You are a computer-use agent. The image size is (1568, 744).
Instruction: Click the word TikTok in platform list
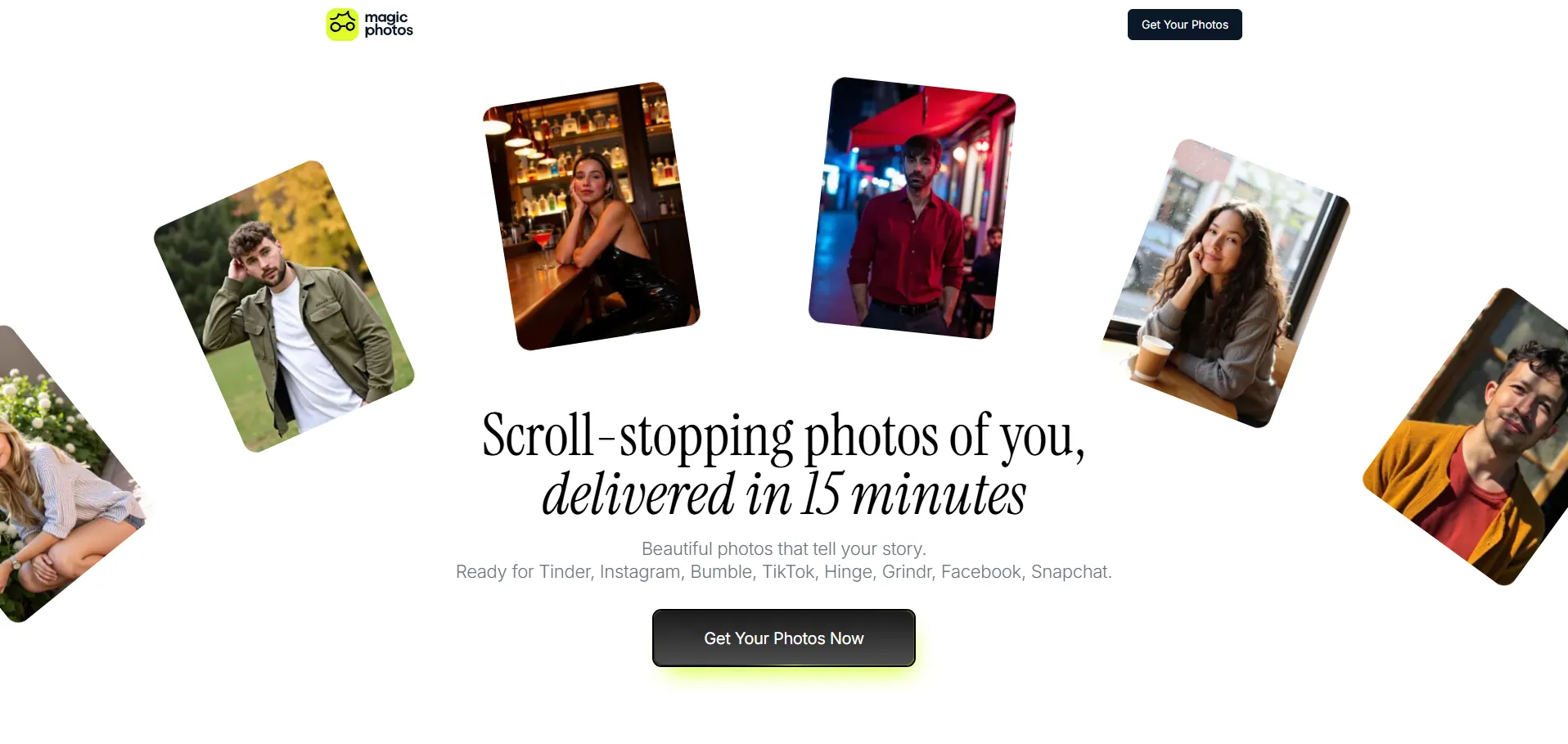[x=789, y=571]
